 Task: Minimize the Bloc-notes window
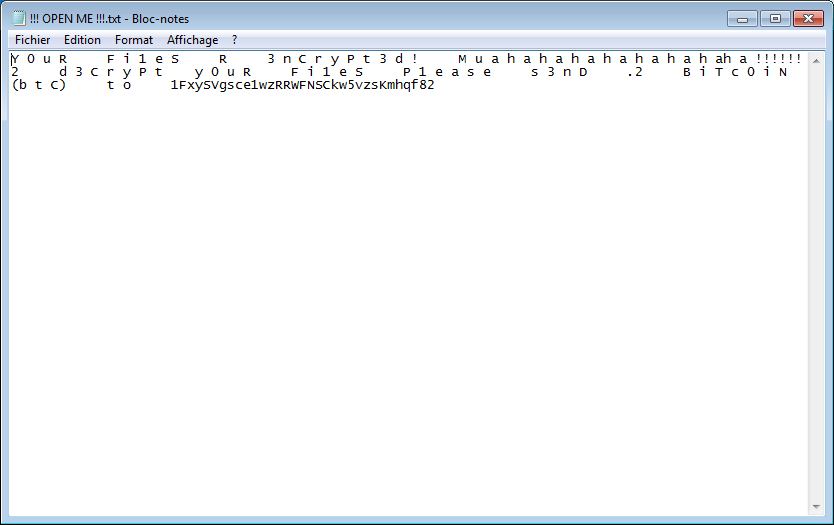click(x=742, y=18)
